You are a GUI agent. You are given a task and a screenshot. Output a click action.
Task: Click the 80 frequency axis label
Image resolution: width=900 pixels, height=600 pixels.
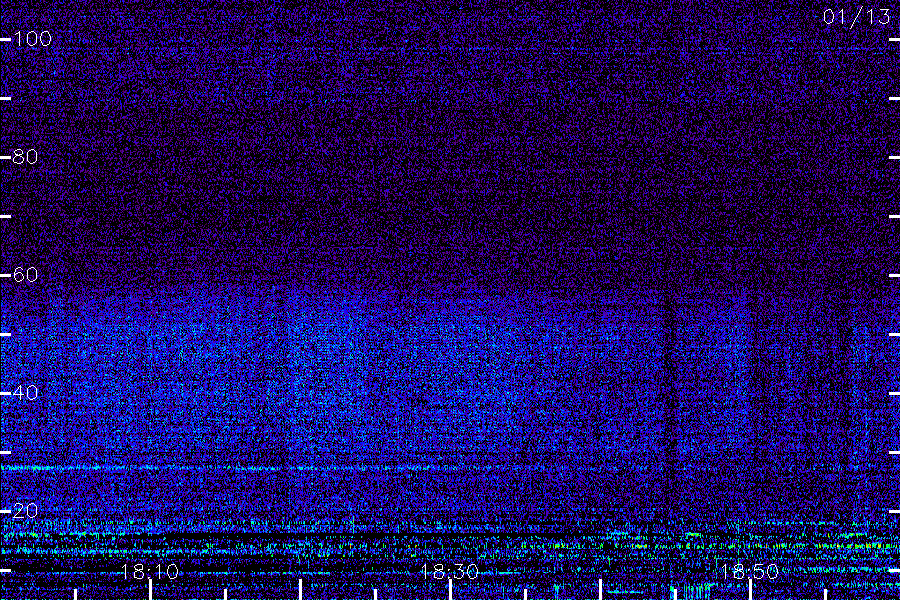[25, 157]
